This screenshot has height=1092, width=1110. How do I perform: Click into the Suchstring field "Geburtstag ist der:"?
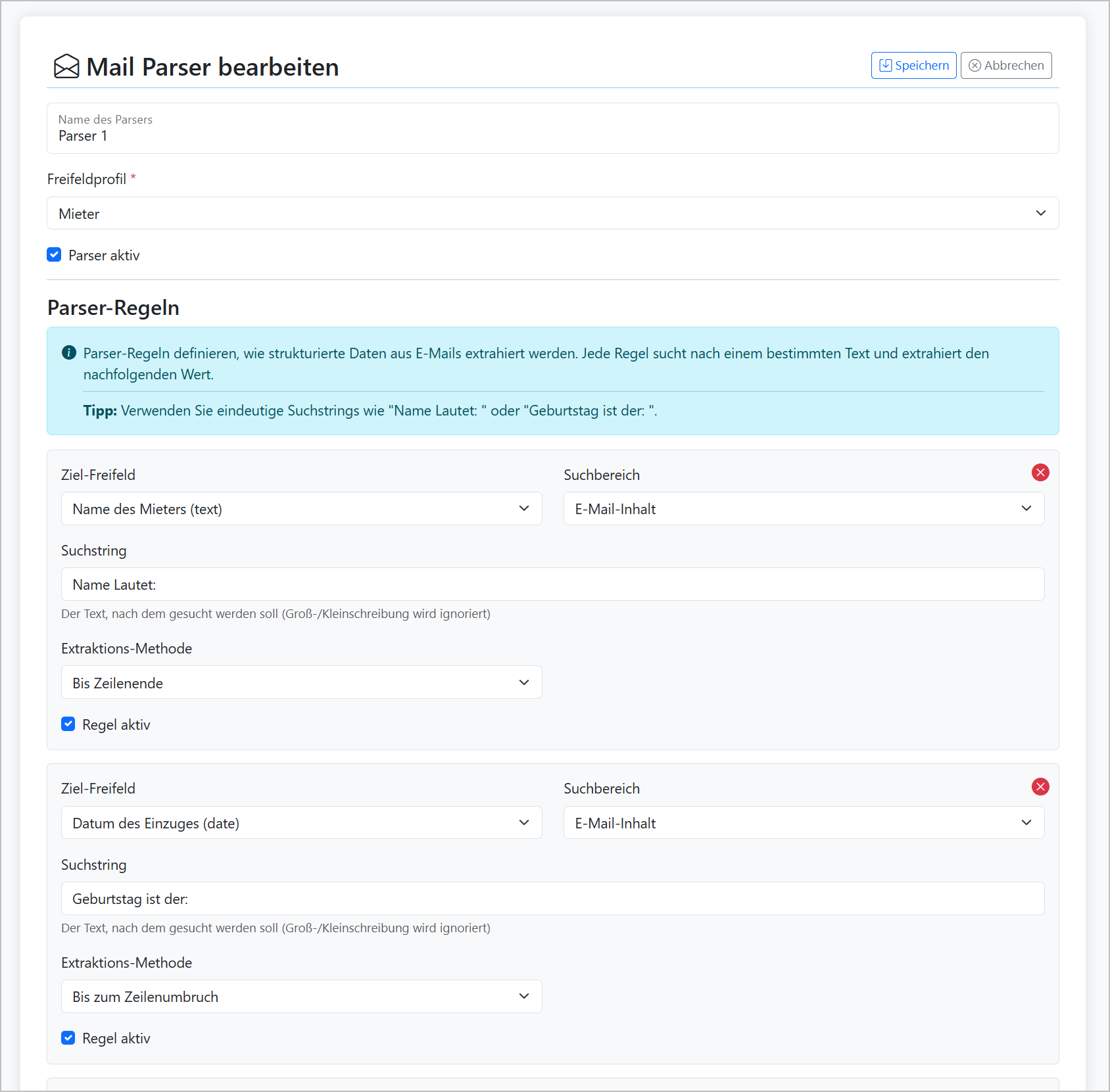(x=552, y=898)
